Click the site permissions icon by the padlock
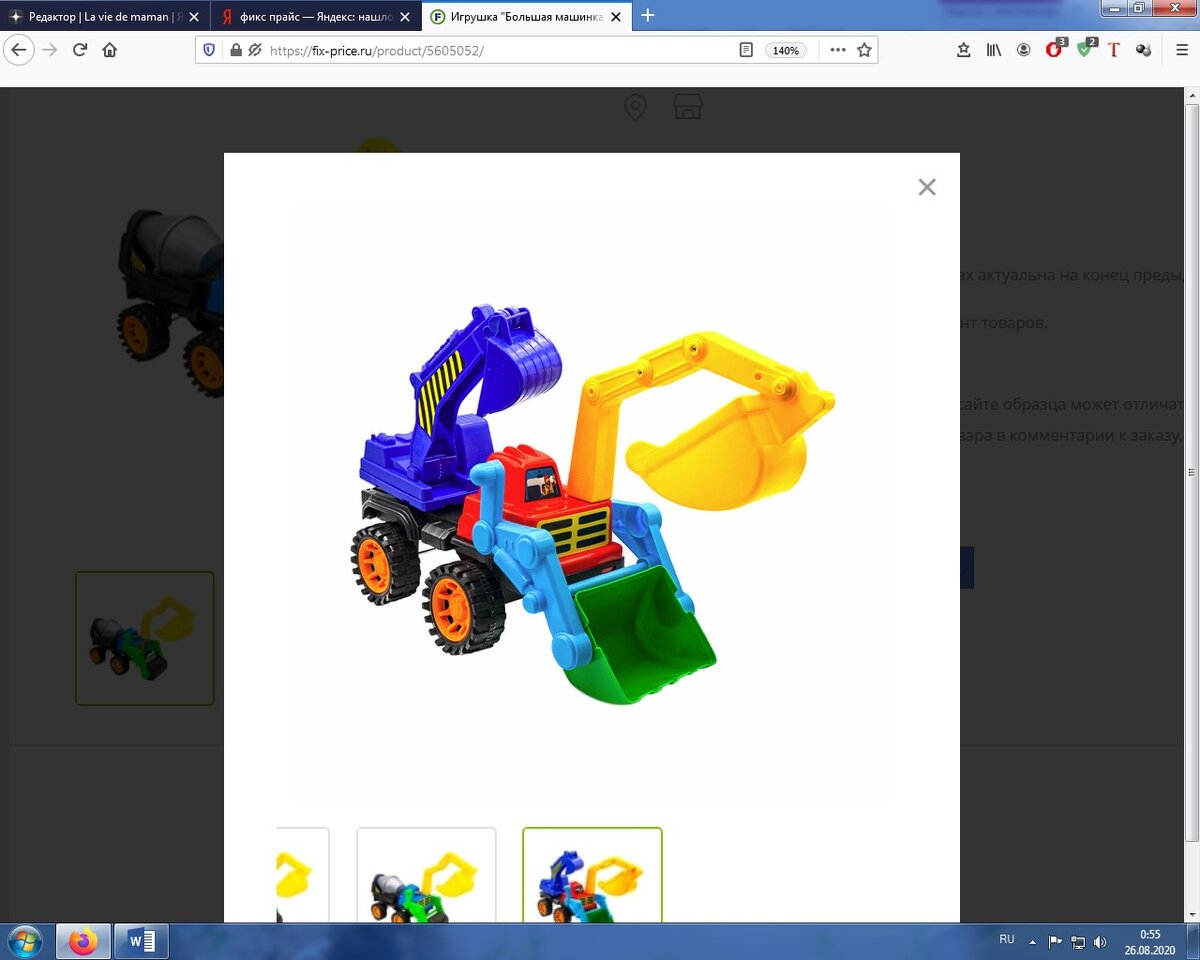Image resolution: width=1200 pixels, height=960 pixels. (x=255, y=50)
